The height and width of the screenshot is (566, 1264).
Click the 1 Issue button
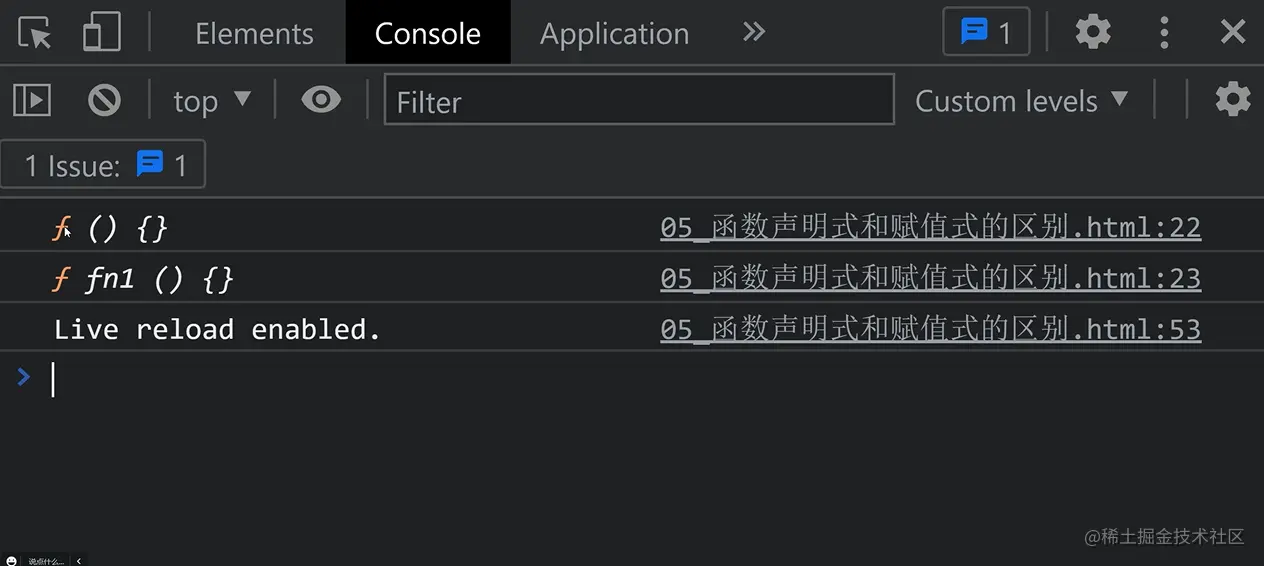click(x=104, y=165)
